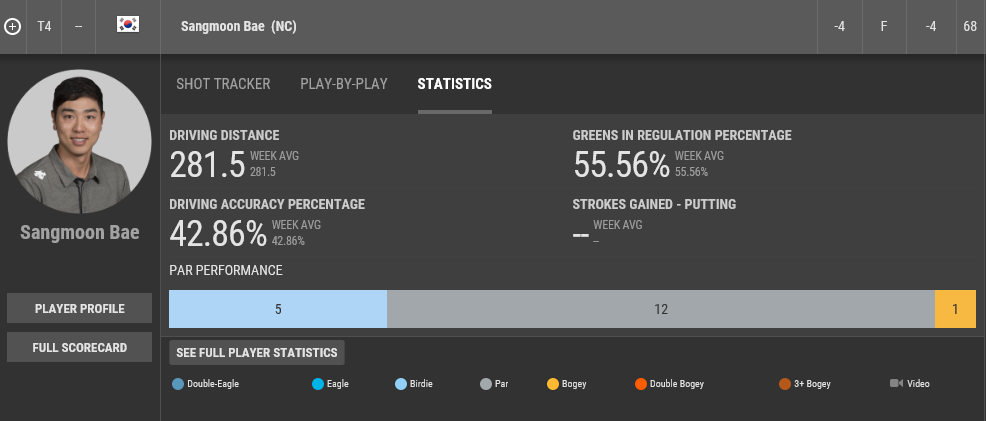
Task: Switch to the Shot Tracker tab
Action: (x=223, y=84)
